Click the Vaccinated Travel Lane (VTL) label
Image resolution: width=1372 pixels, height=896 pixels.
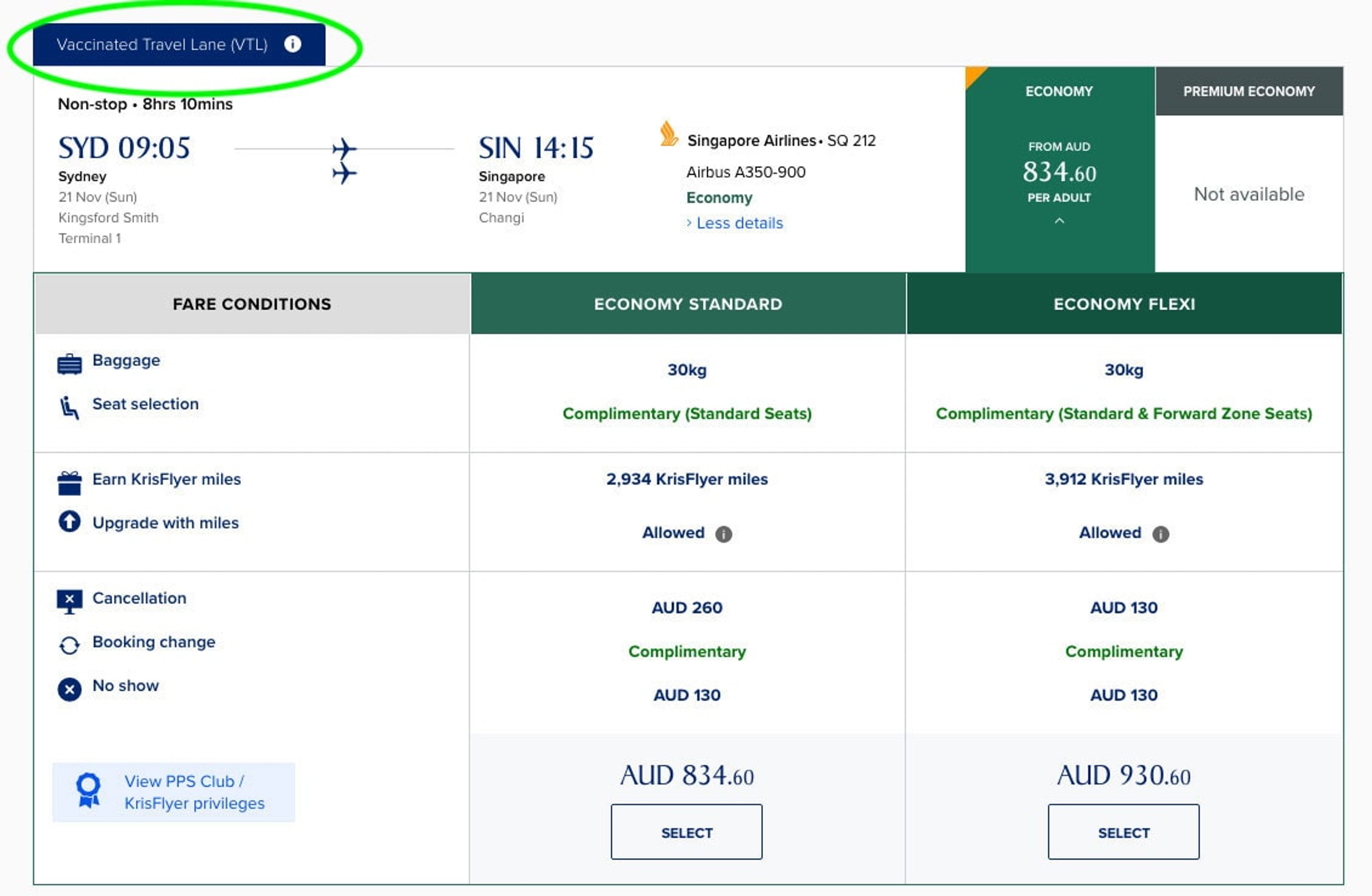(x=162, y=44)
